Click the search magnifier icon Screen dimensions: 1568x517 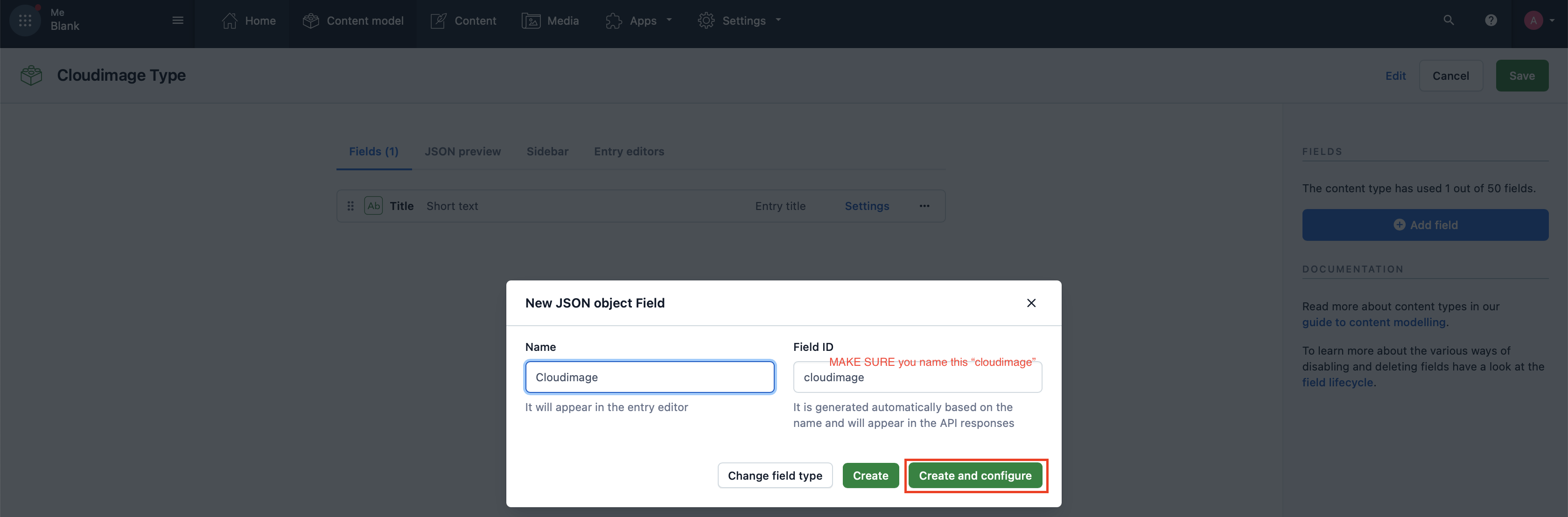pos(1448,20)
